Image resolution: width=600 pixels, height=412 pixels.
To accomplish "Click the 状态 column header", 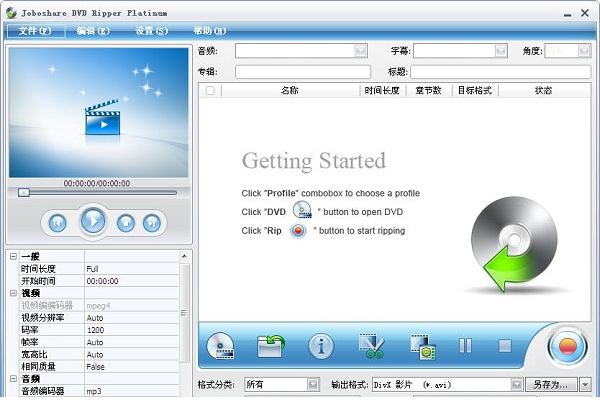I will click(544, 91).
